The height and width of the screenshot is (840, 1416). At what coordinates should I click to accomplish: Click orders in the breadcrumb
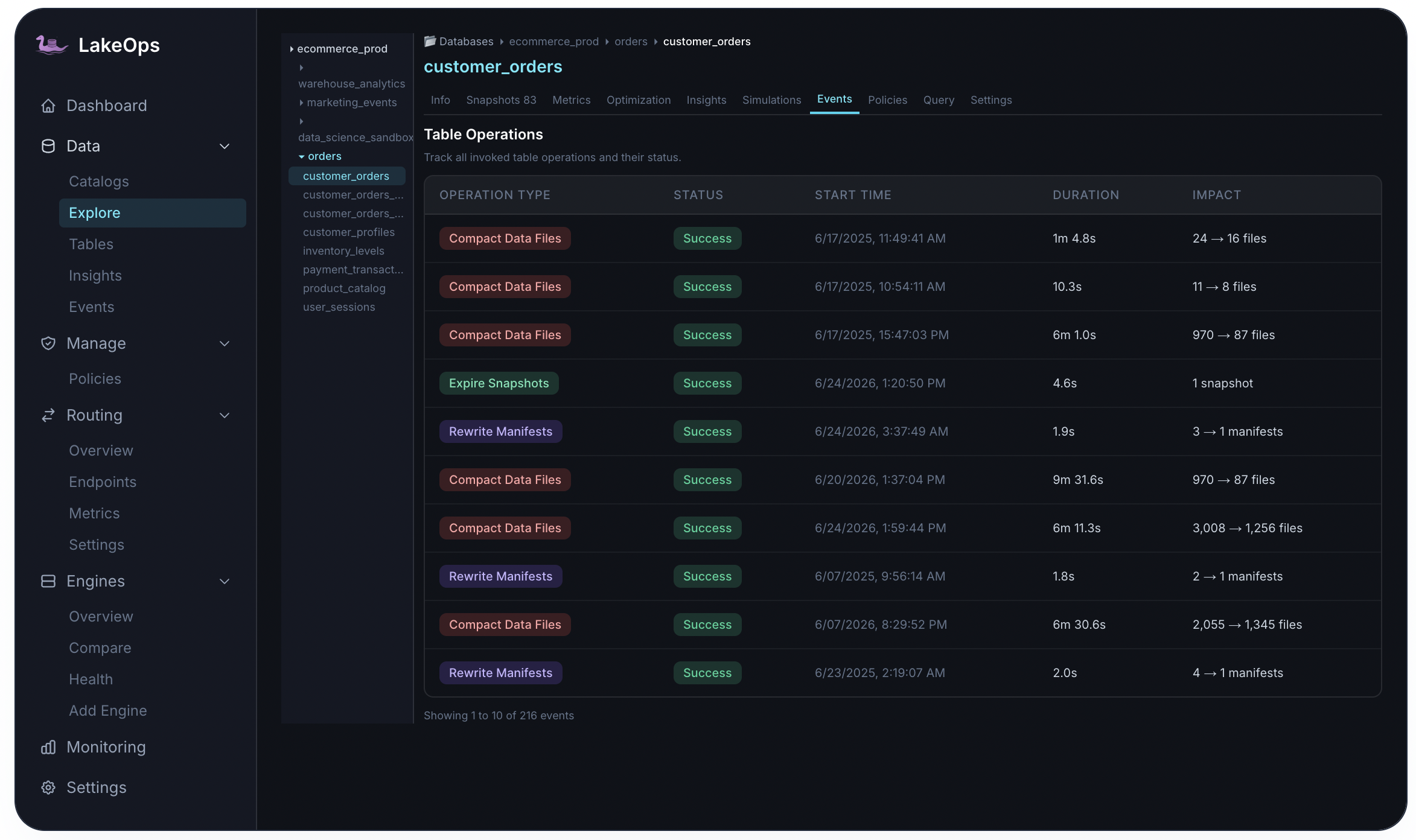pyautogui.click(x=631, y=42)
